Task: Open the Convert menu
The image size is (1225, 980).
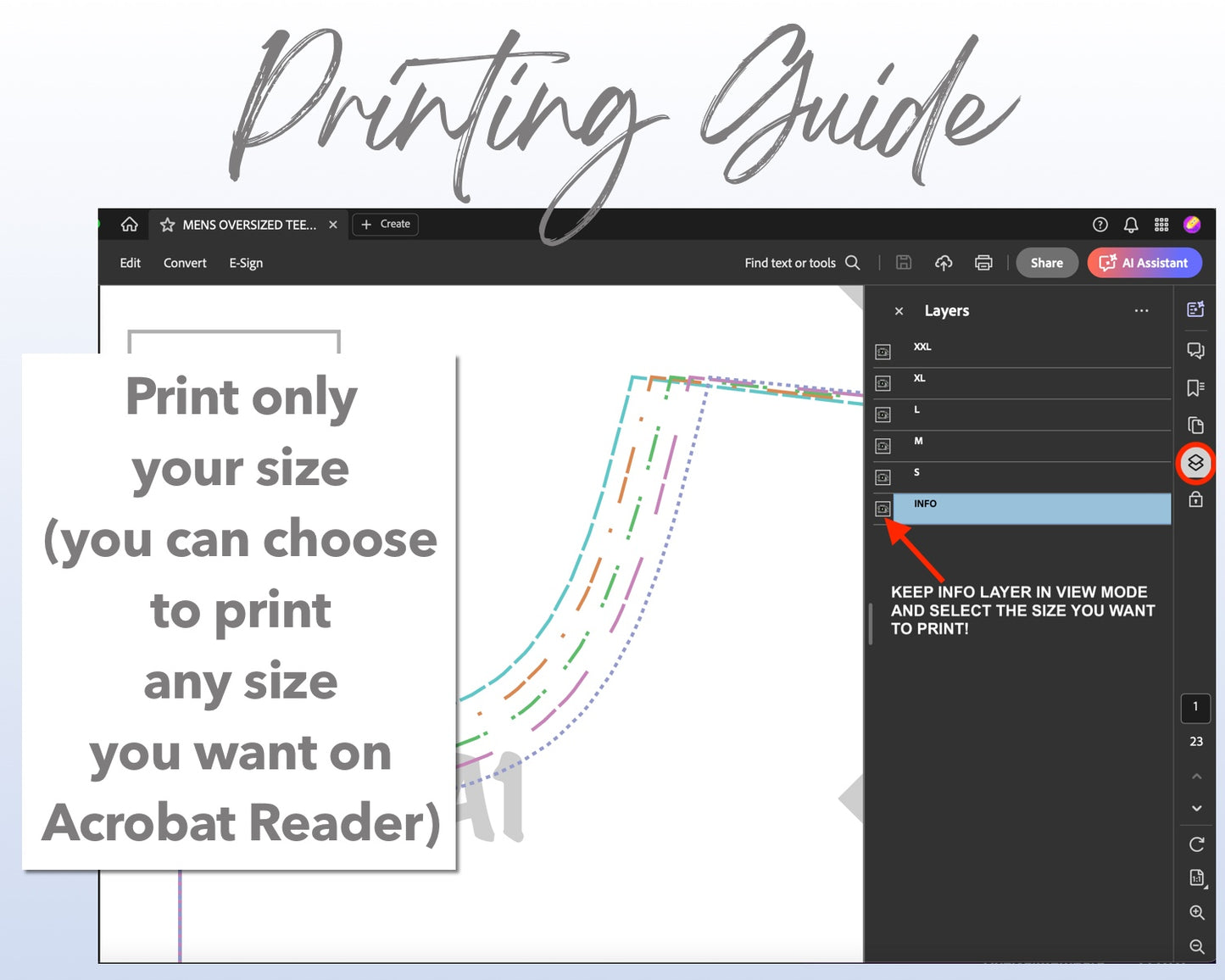Action: [x=185, y=263]
